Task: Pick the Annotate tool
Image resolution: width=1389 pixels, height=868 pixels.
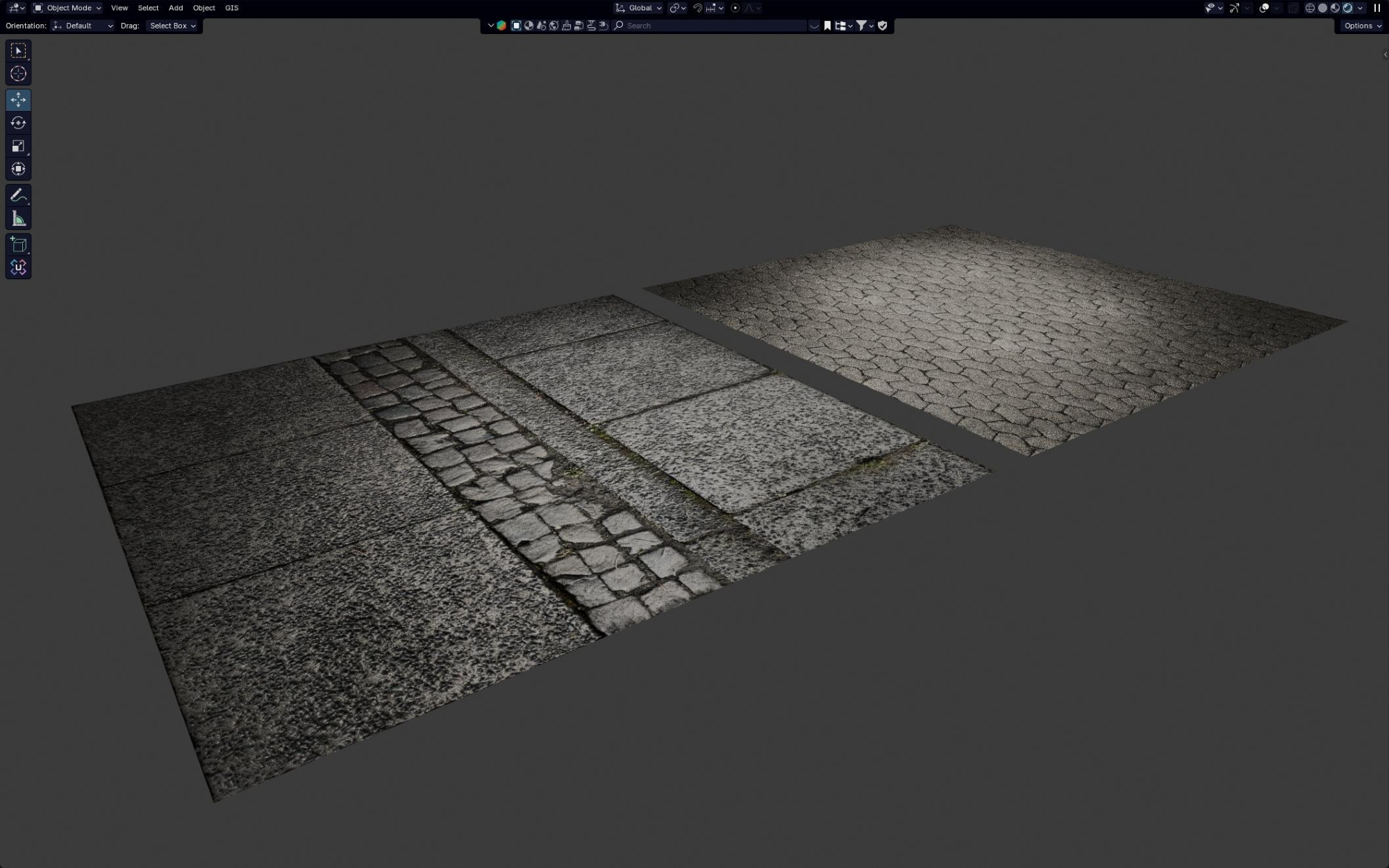Action: 18,196
